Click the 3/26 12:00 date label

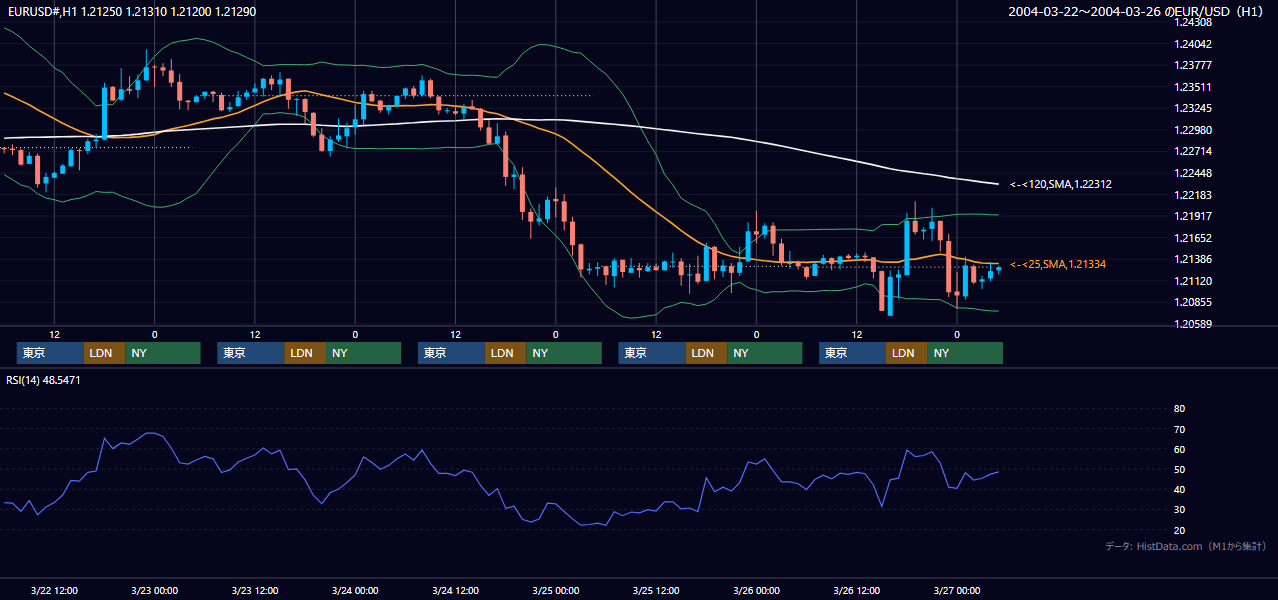pyautogui.click(x=856, y=590)
